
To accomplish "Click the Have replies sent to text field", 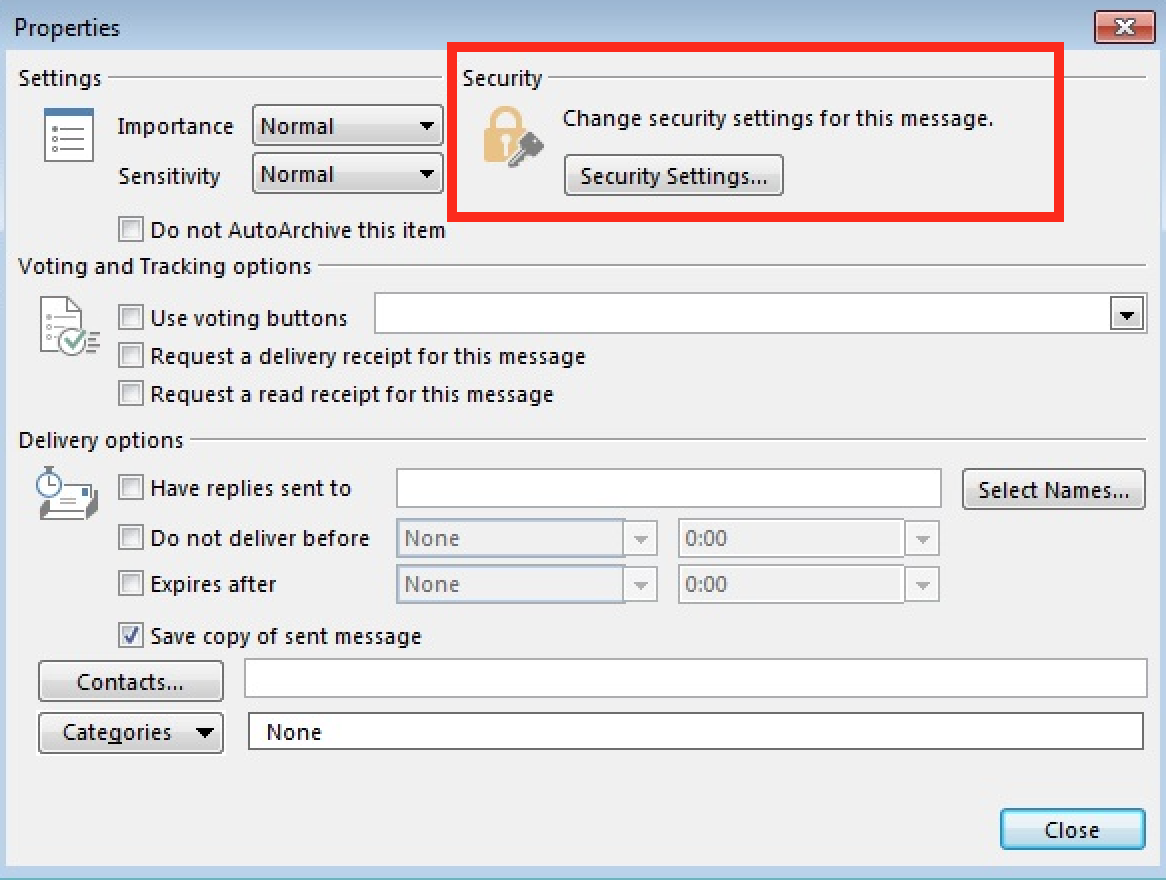I will click(x=668, y=488).
